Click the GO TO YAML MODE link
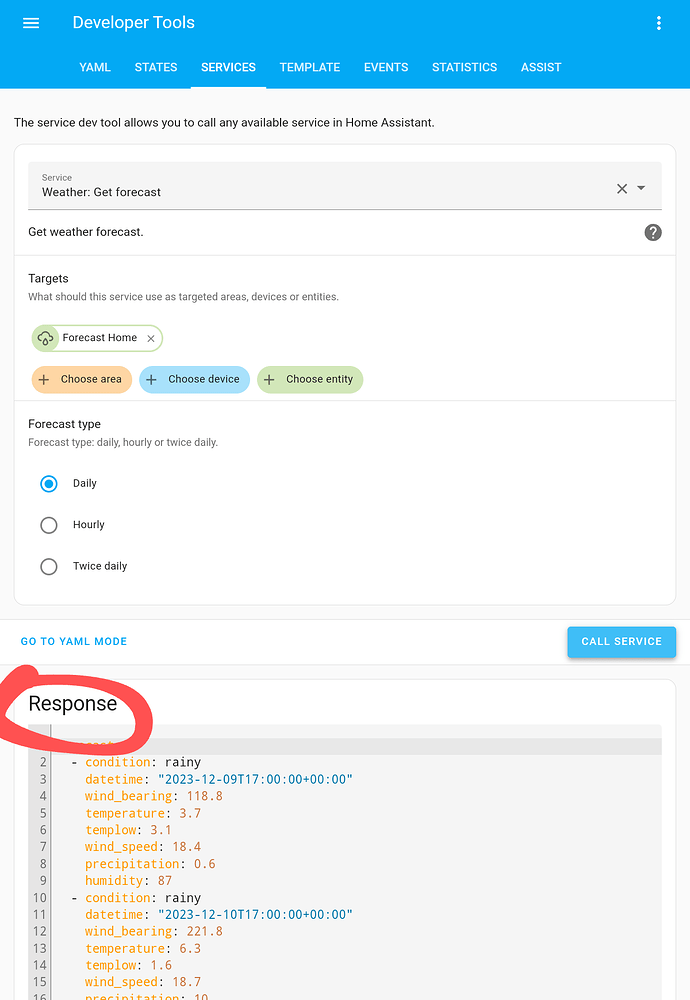 73,641
